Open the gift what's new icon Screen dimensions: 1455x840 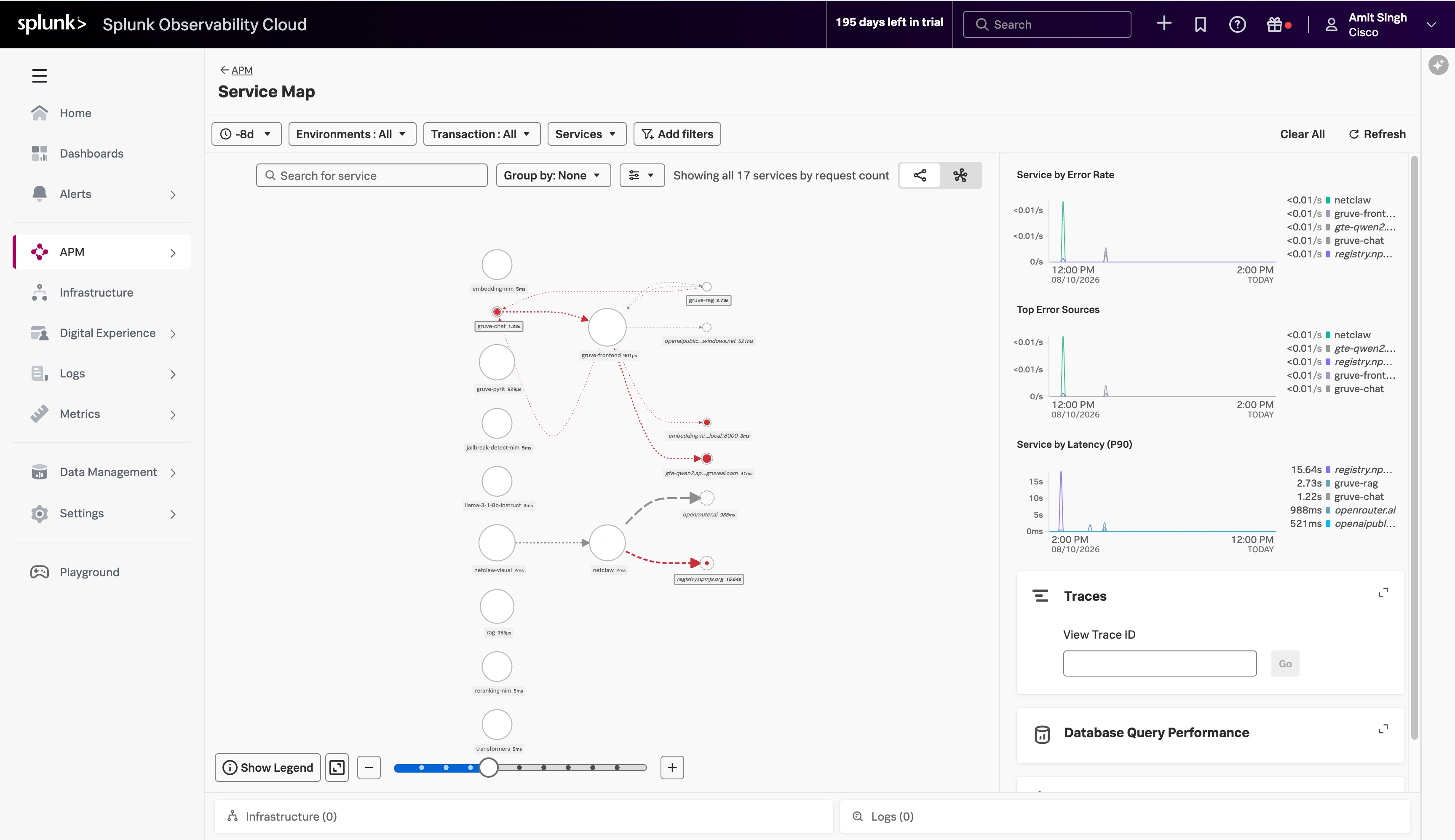tap(1274, 24)
